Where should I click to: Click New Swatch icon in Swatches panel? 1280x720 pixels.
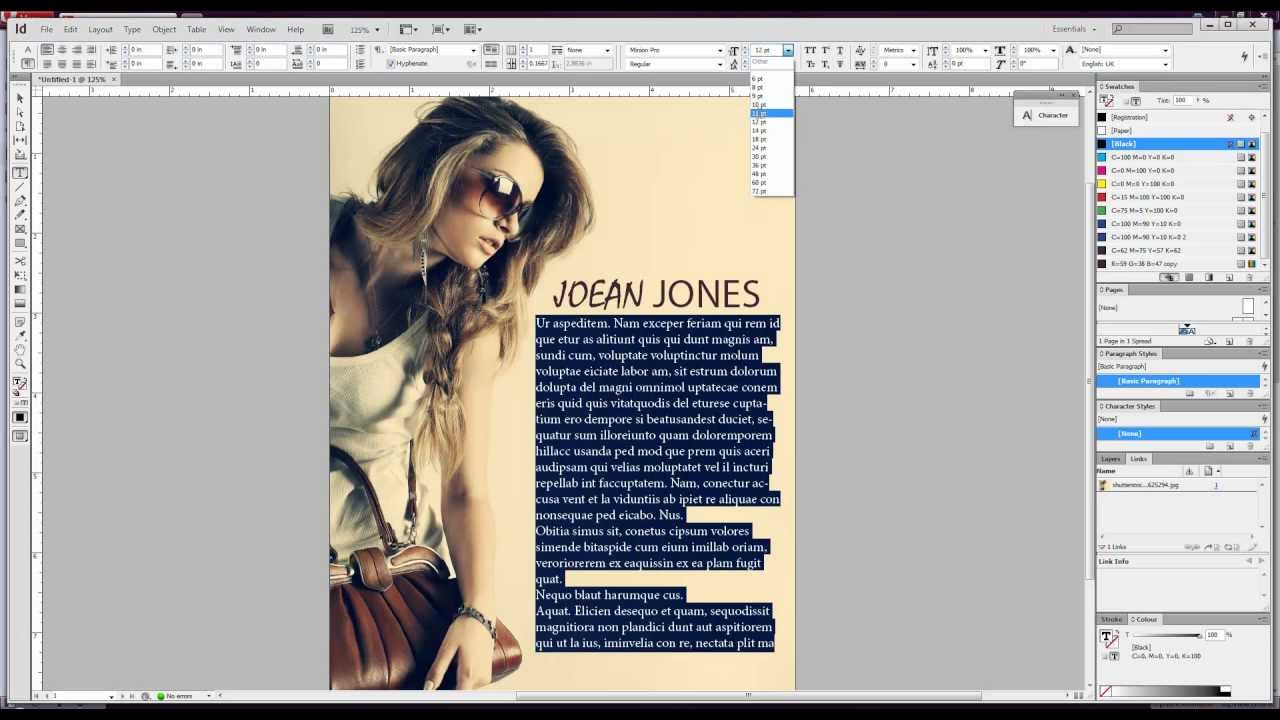[x=1230, y=277]
